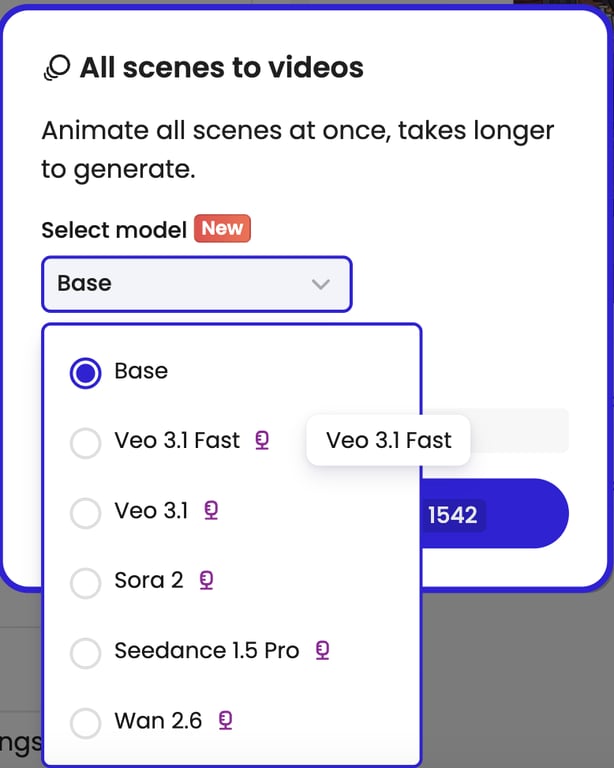
Task: Click the audio icon next to Veo 3.1 Fast
Action: (262, 440)
